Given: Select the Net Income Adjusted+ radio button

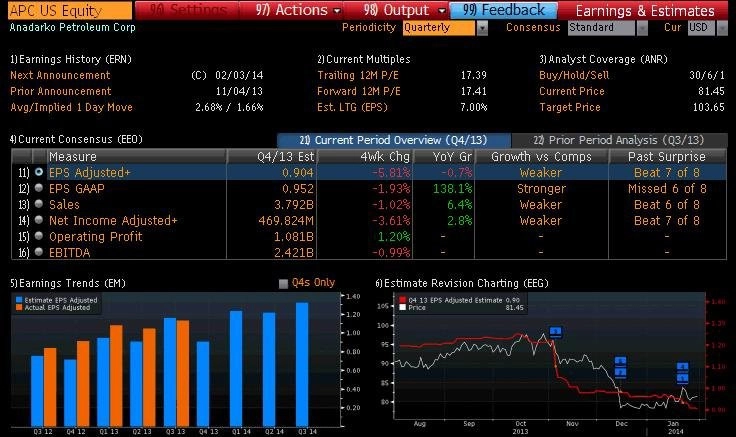Looking at the screenshot, I should [39, 220].
